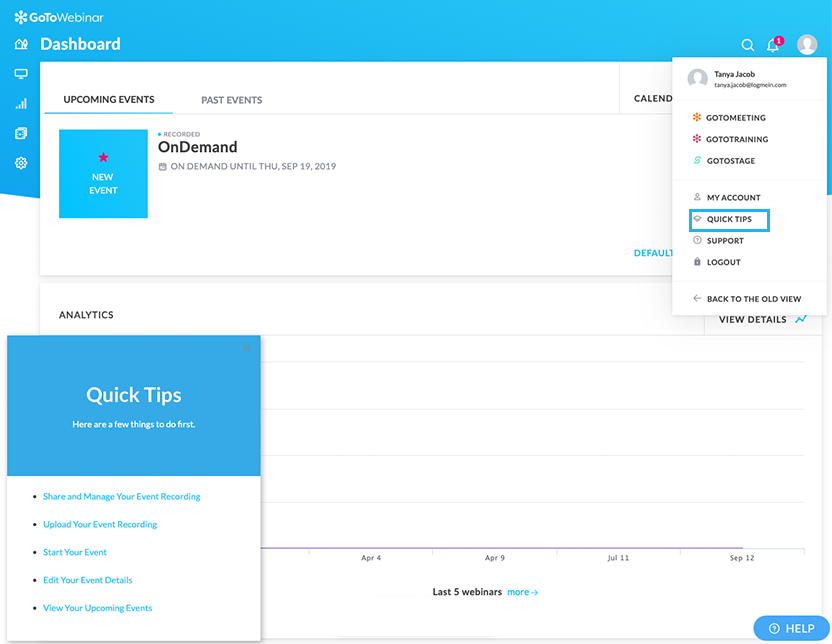The image size is (832, 644).
Task: Open the Dashboard home icon in sidebar
Action: coord(21,44)
